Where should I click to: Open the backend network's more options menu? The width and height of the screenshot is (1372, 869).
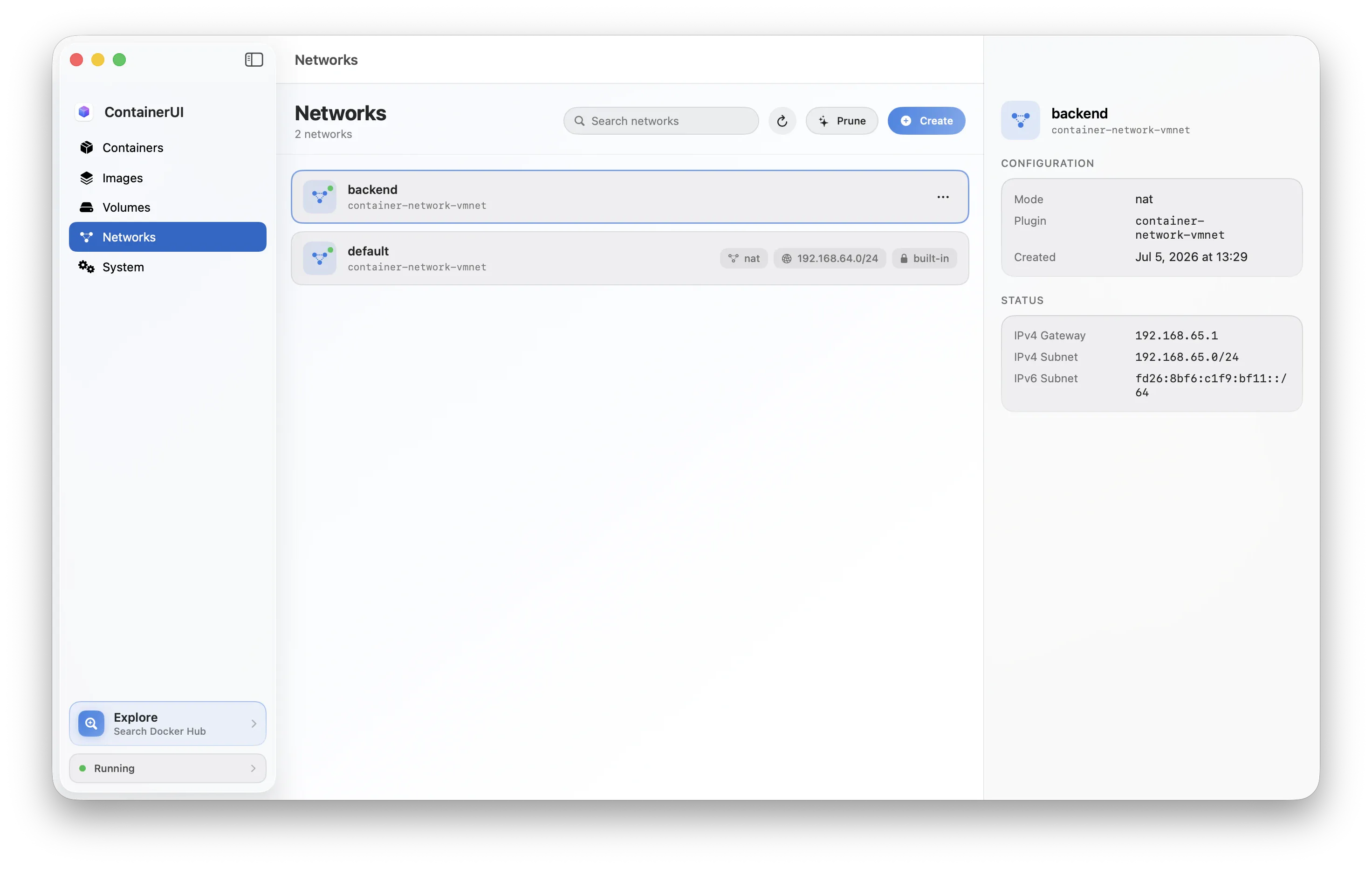pos(943,197)
